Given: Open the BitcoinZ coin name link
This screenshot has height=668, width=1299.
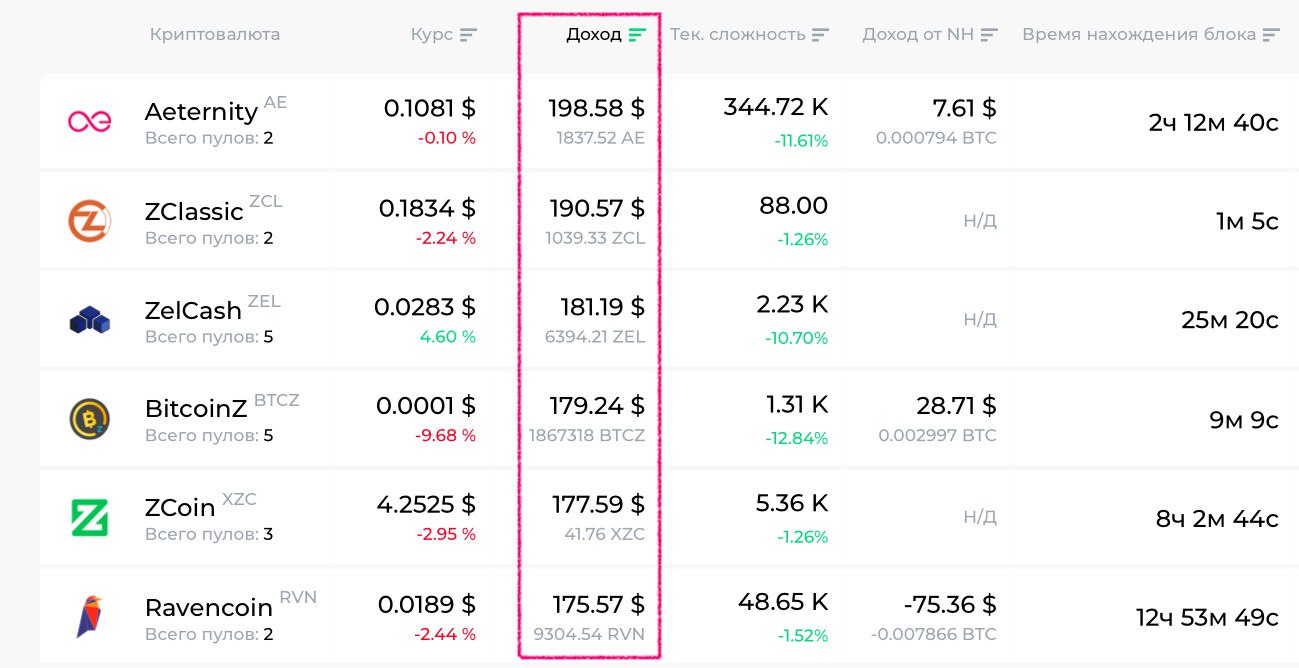Looking at the screenshot, I should [196, 409].
